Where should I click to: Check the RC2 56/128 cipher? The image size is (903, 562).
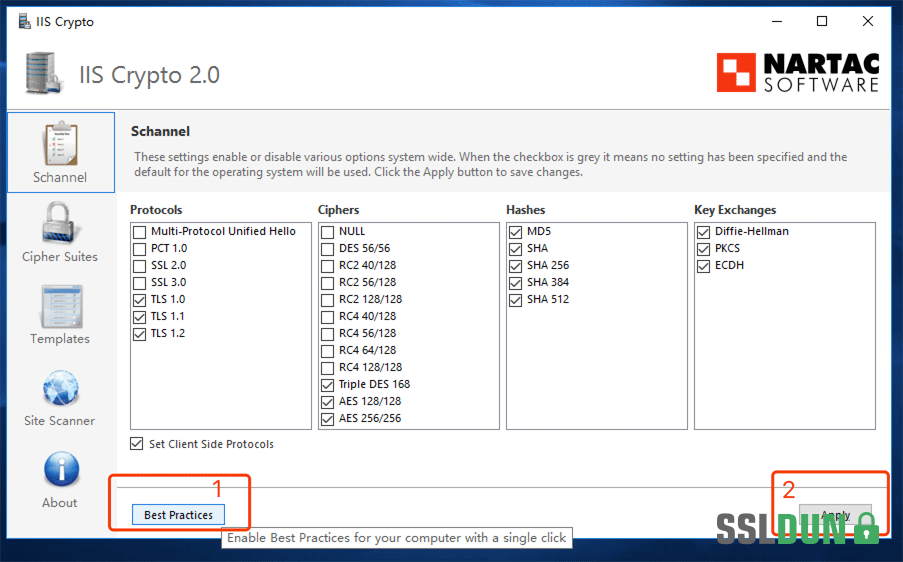pyautogui.click(x=327, y=283)
